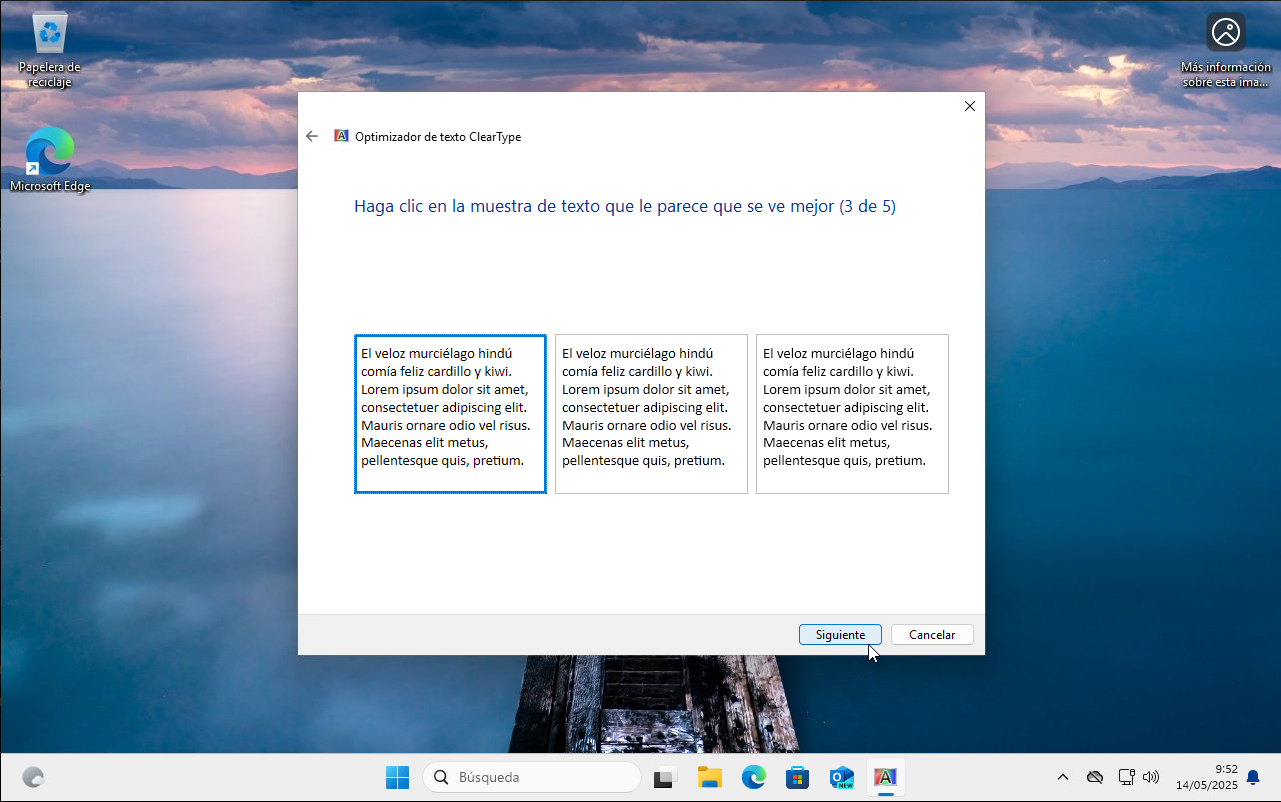Select the first text sample box
Image resolution: width=1281 pixels, height=802 pixels.
(x=450, y=414)
